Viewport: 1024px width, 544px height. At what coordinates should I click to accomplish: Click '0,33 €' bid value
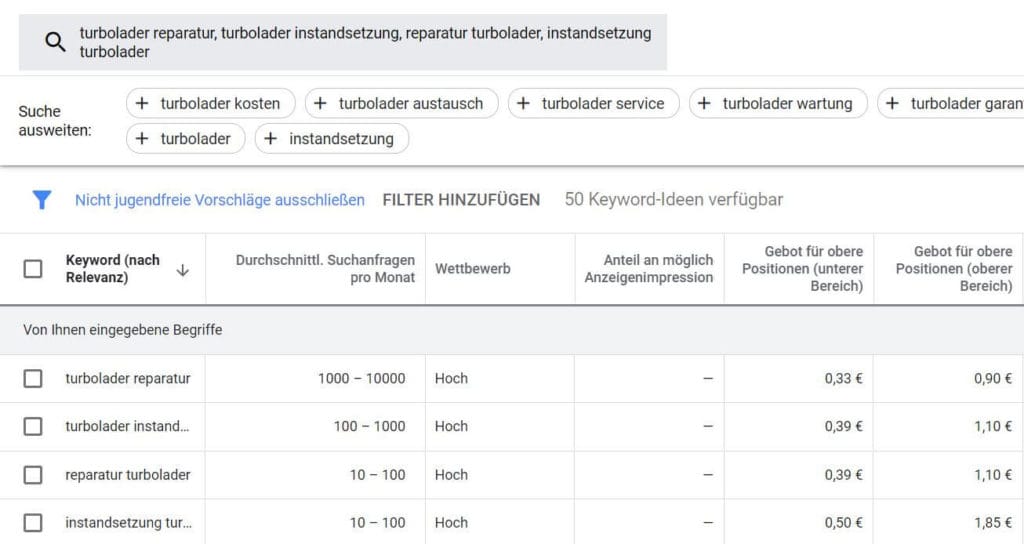click(844, 379)
